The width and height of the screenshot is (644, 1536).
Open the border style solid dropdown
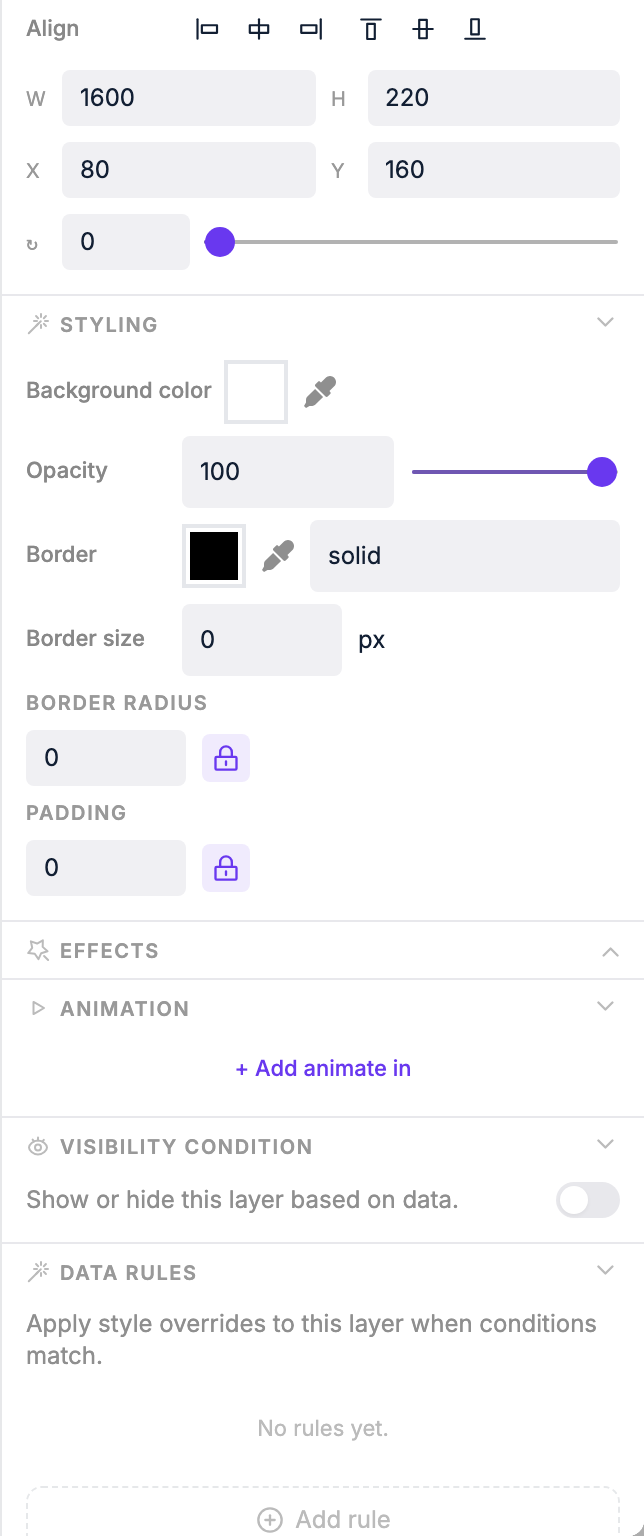coord(464,556)
